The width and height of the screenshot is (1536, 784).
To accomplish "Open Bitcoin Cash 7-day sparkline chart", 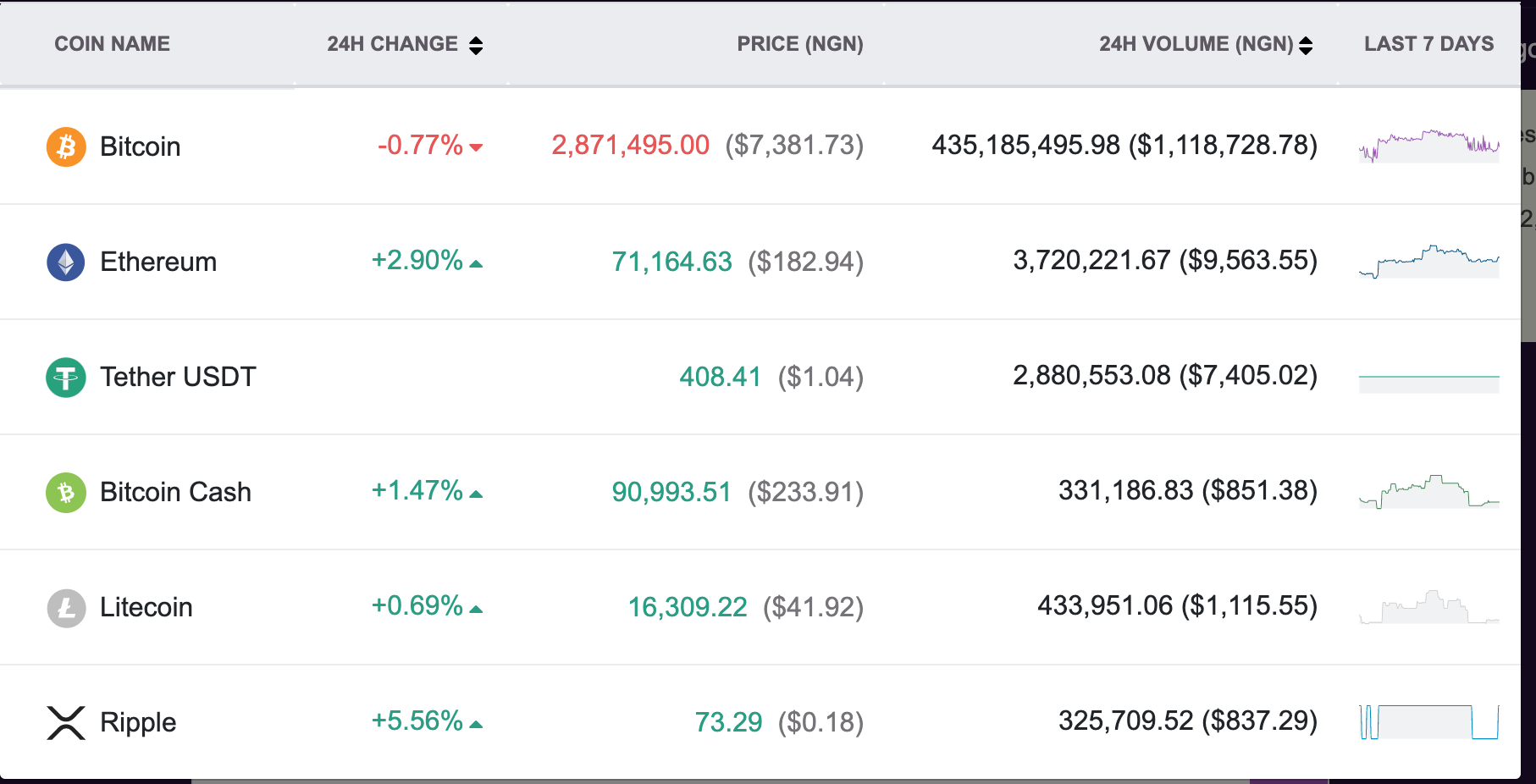I will click(1428, 492).
